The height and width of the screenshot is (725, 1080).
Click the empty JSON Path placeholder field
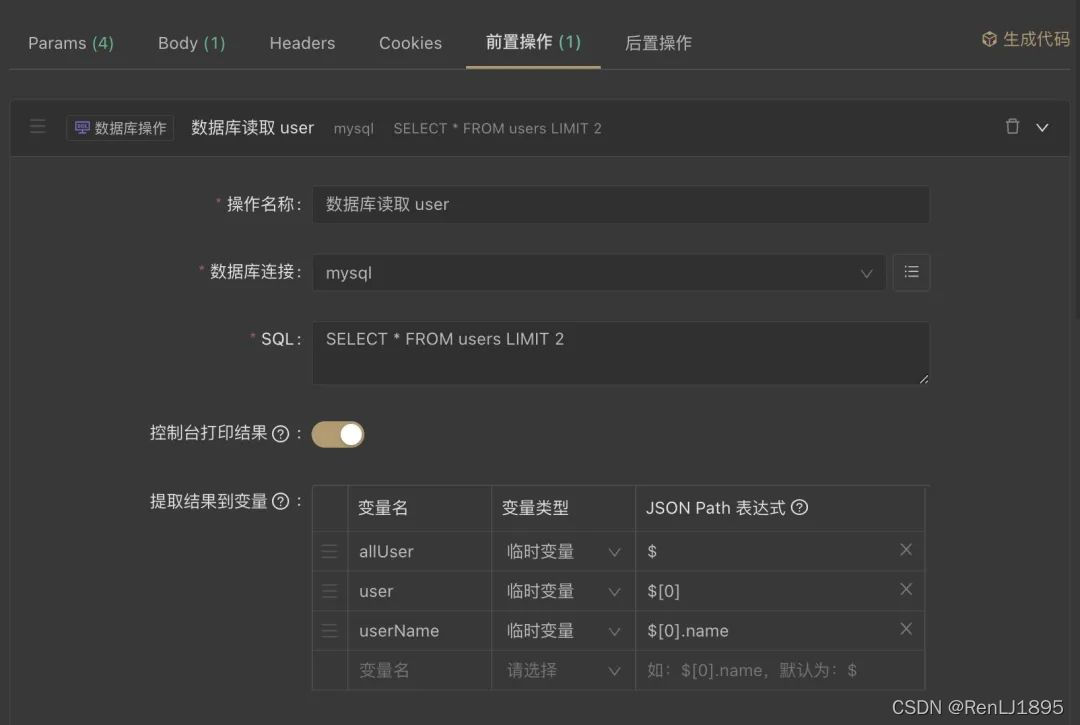coord(780,671)
